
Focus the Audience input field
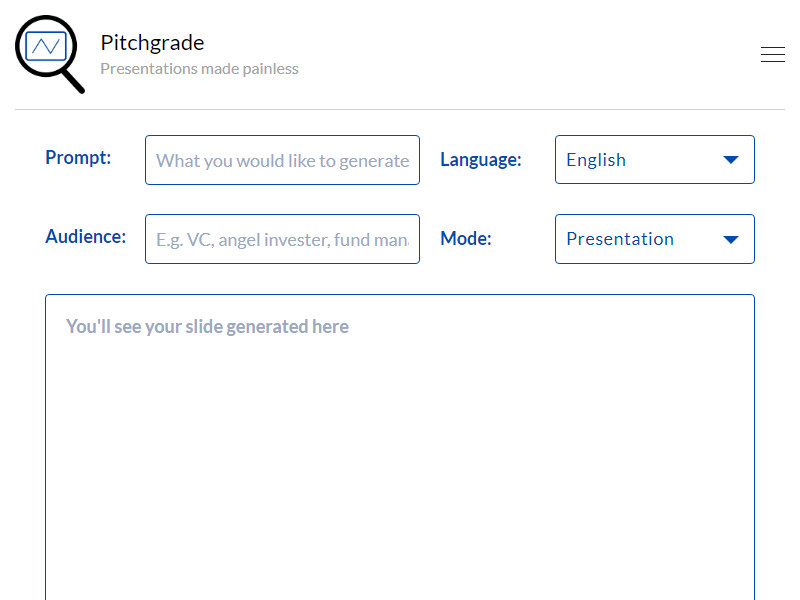click(282, 239)
